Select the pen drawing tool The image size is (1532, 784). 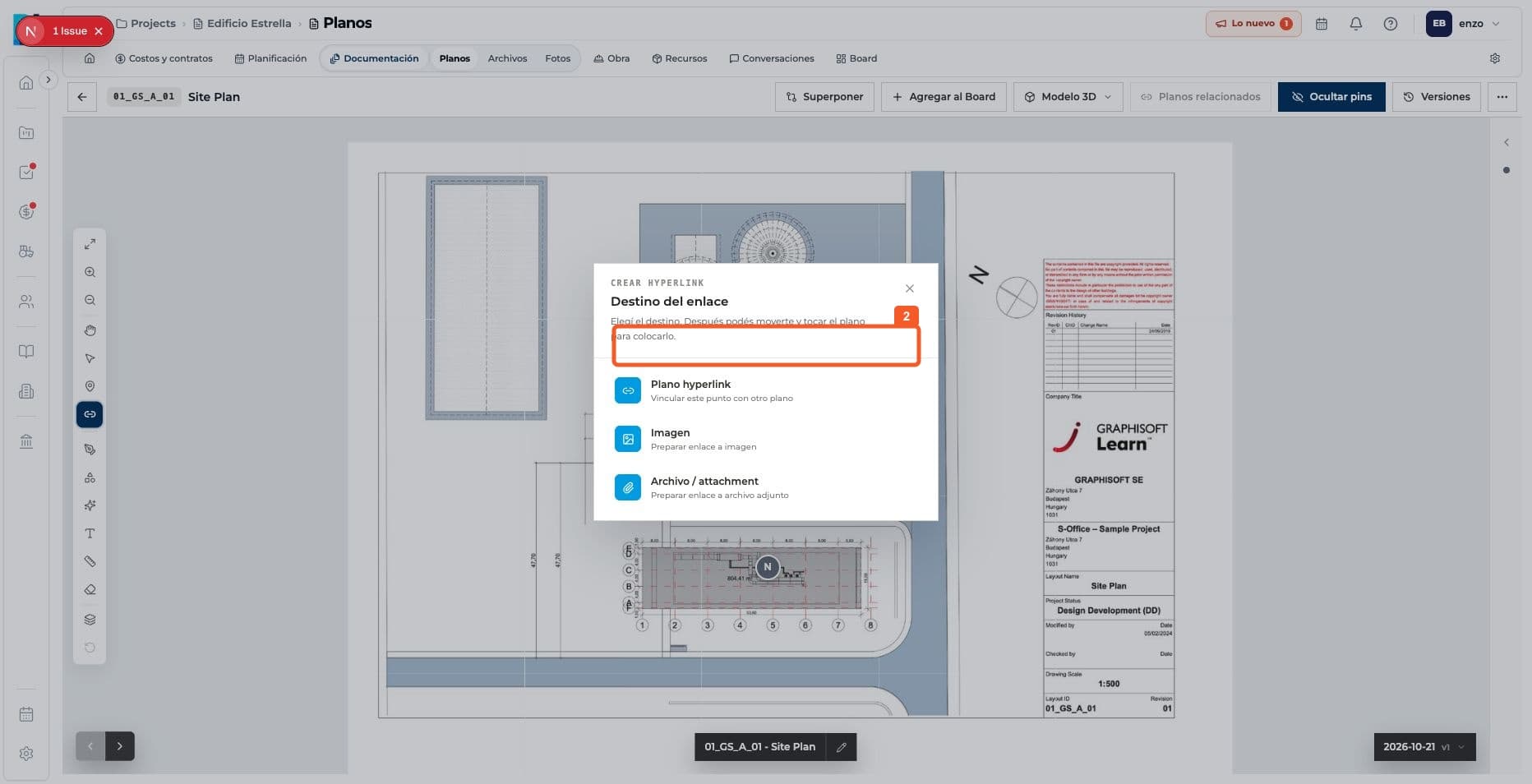point(90,450)
